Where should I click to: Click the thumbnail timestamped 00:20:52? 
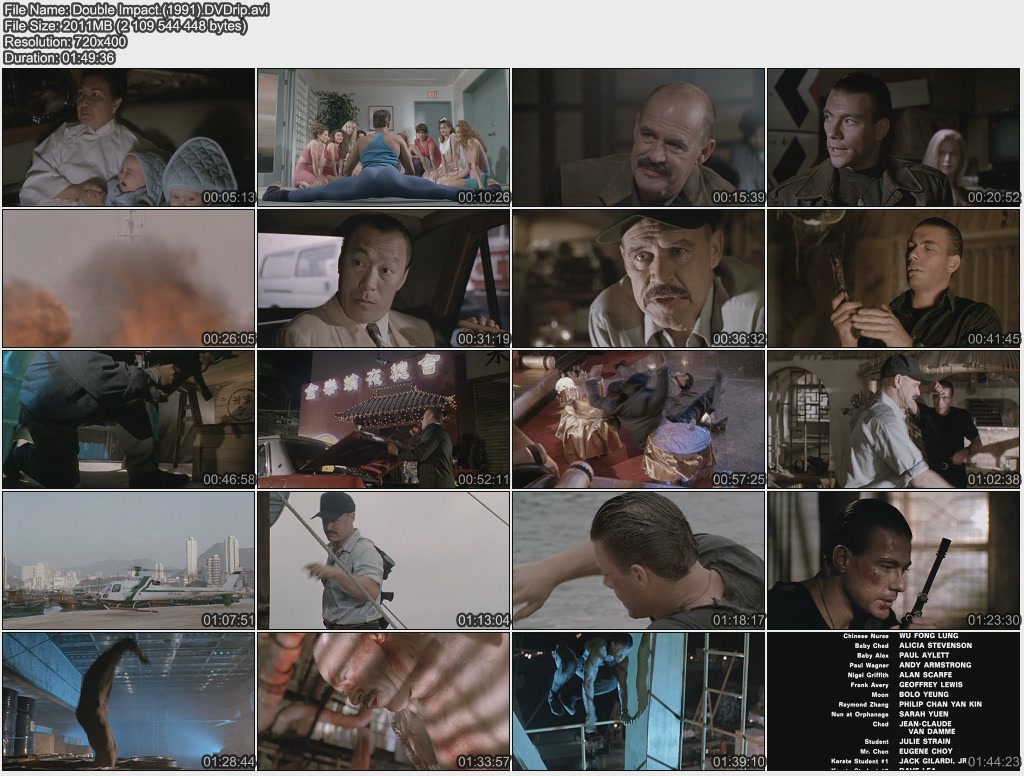(x=894, y=138)
